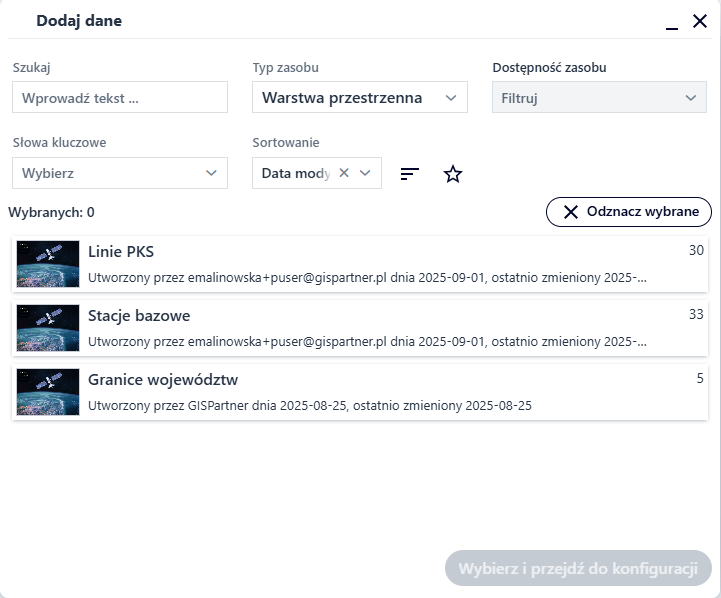The height and width of the screenshot is (598, 721).
Task: Click the Stacje bazowe satellite thumbnail
Action: 48,328
